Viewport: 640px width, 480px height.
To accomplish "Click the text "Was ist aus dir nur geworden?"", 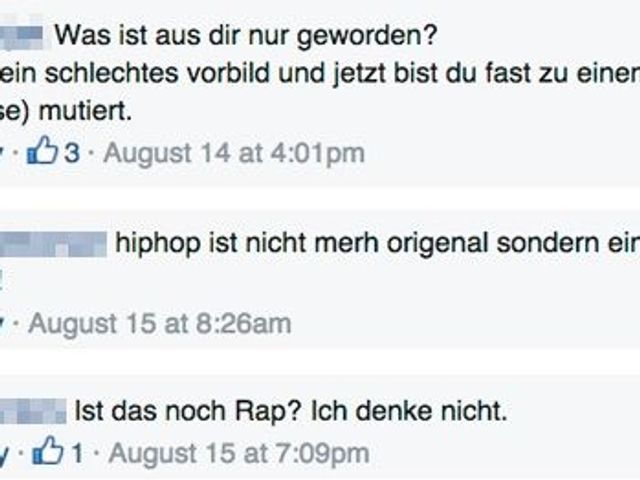I will 245,37.
